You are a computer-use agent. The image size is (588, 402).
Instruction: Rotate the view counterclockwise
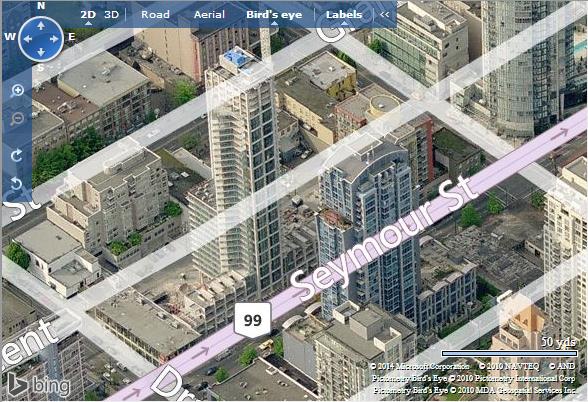(x=17, y=184)
